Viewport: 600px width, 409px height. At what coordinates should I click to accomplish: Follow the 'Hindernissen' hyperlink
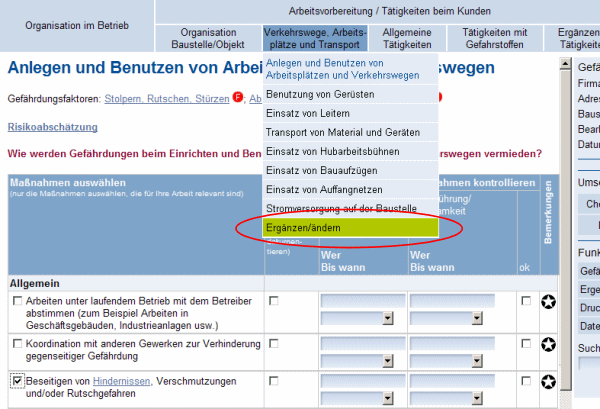coord(118,381)
